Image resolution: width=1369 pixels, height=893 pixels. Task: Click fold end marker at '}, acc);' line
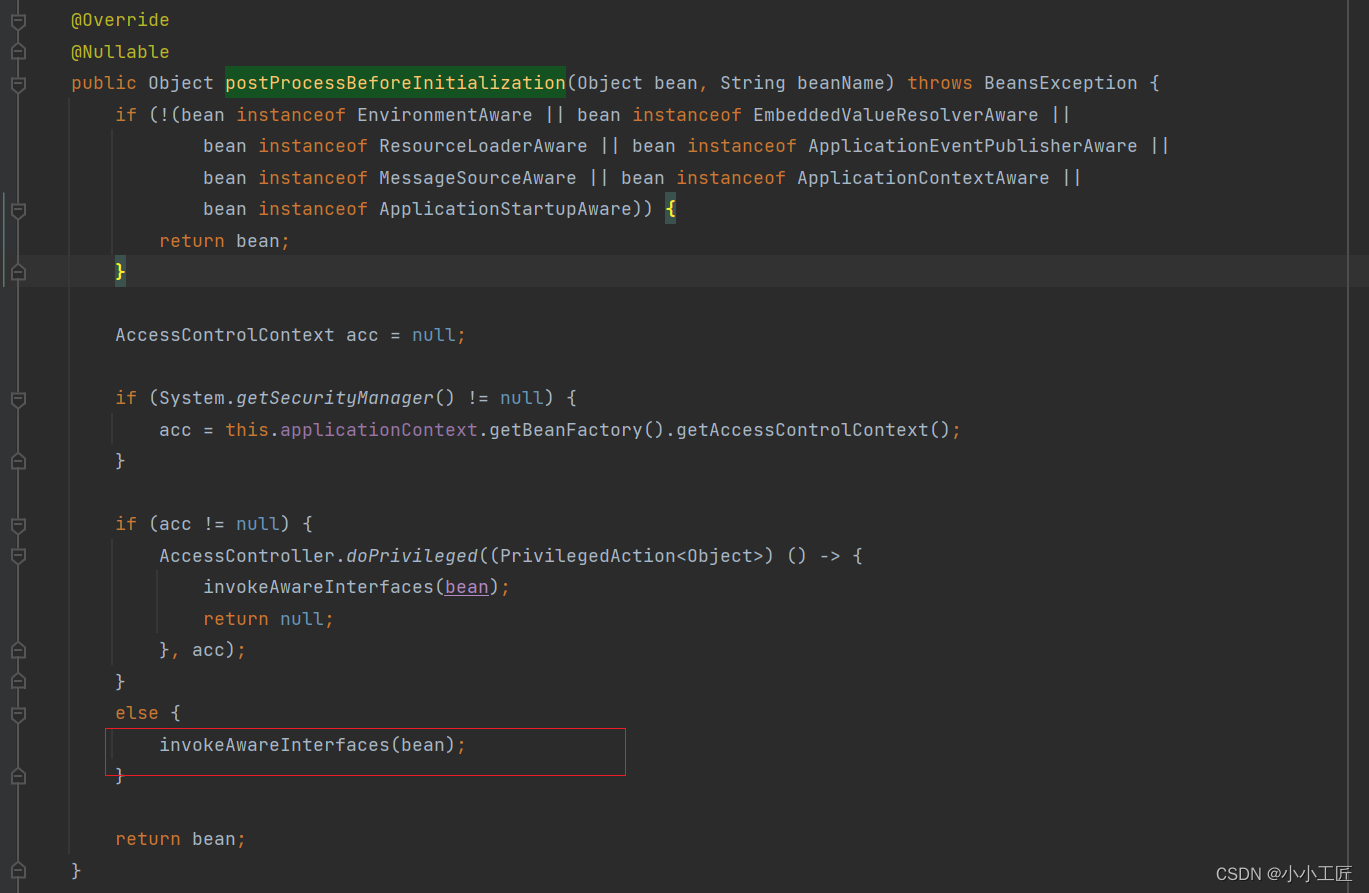tap(18, 651)
